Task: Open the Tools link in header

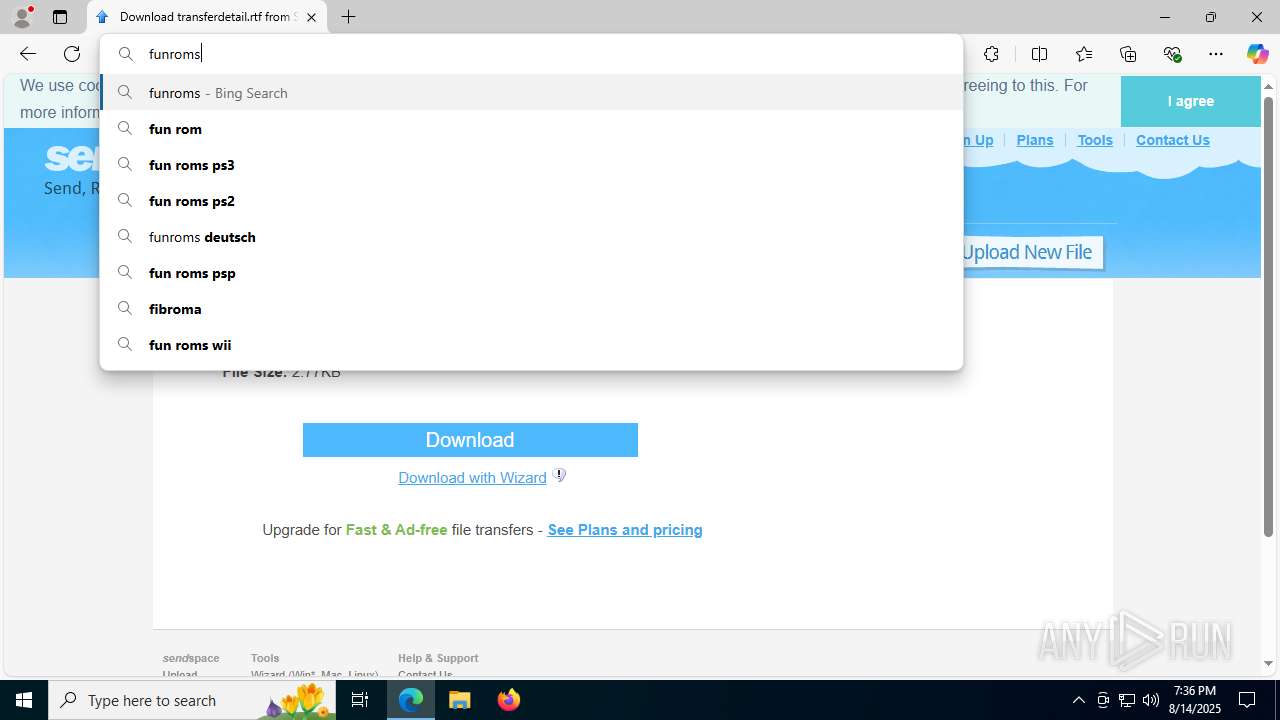Action: pos(1095,140)
